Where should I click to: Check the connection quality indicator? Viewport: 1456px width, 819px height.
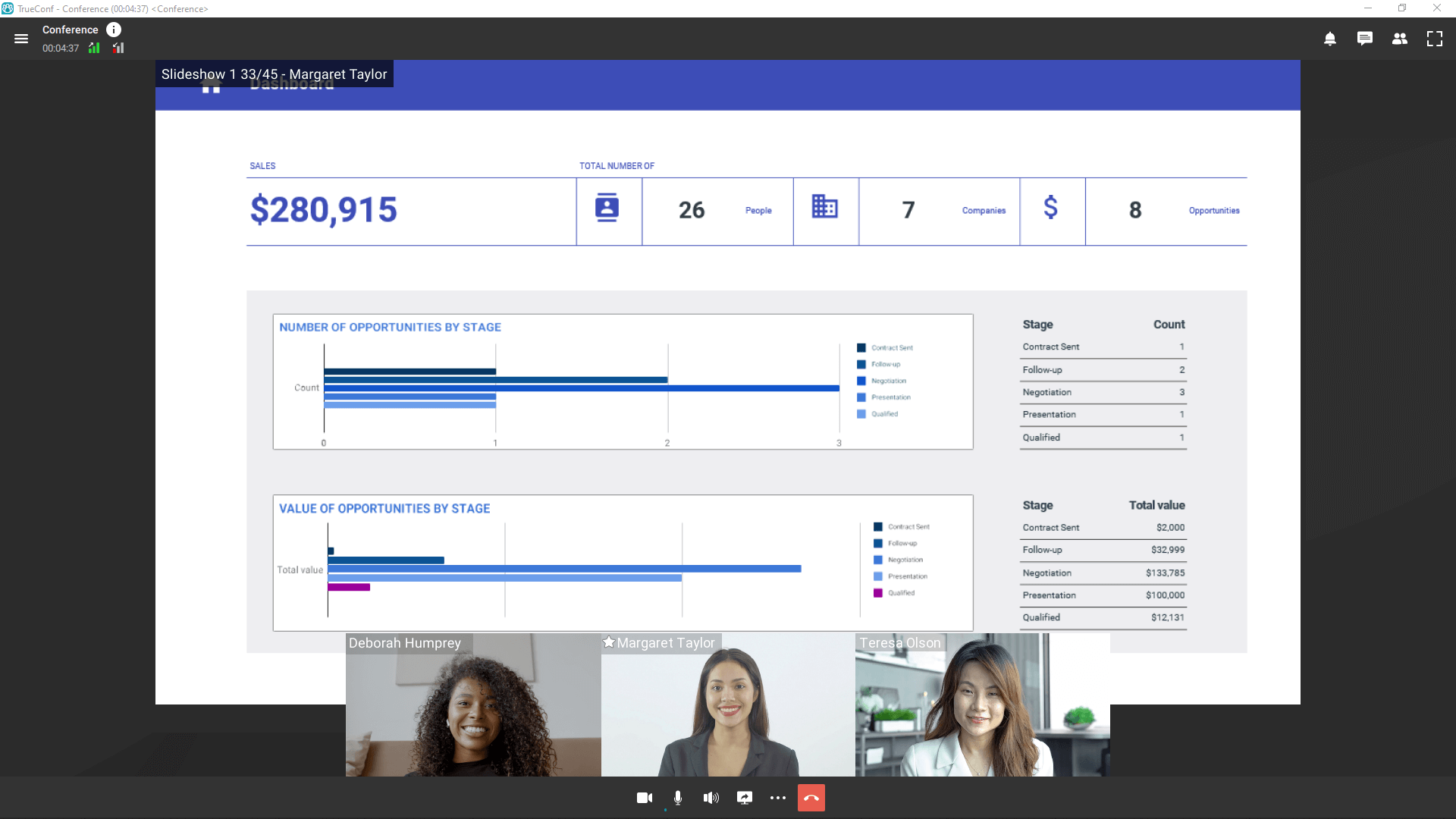(94, 47)
